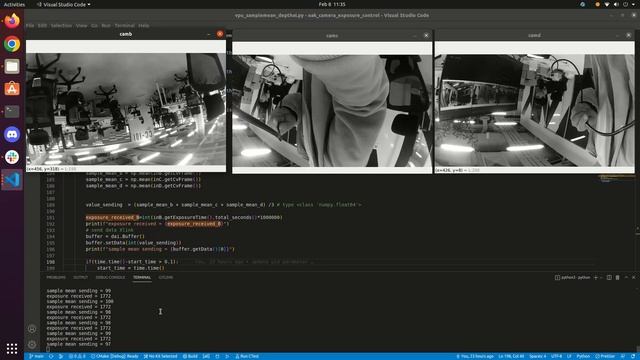Click the git blame 'You, 23 hours ago' entry

click(x=475, y=356)
